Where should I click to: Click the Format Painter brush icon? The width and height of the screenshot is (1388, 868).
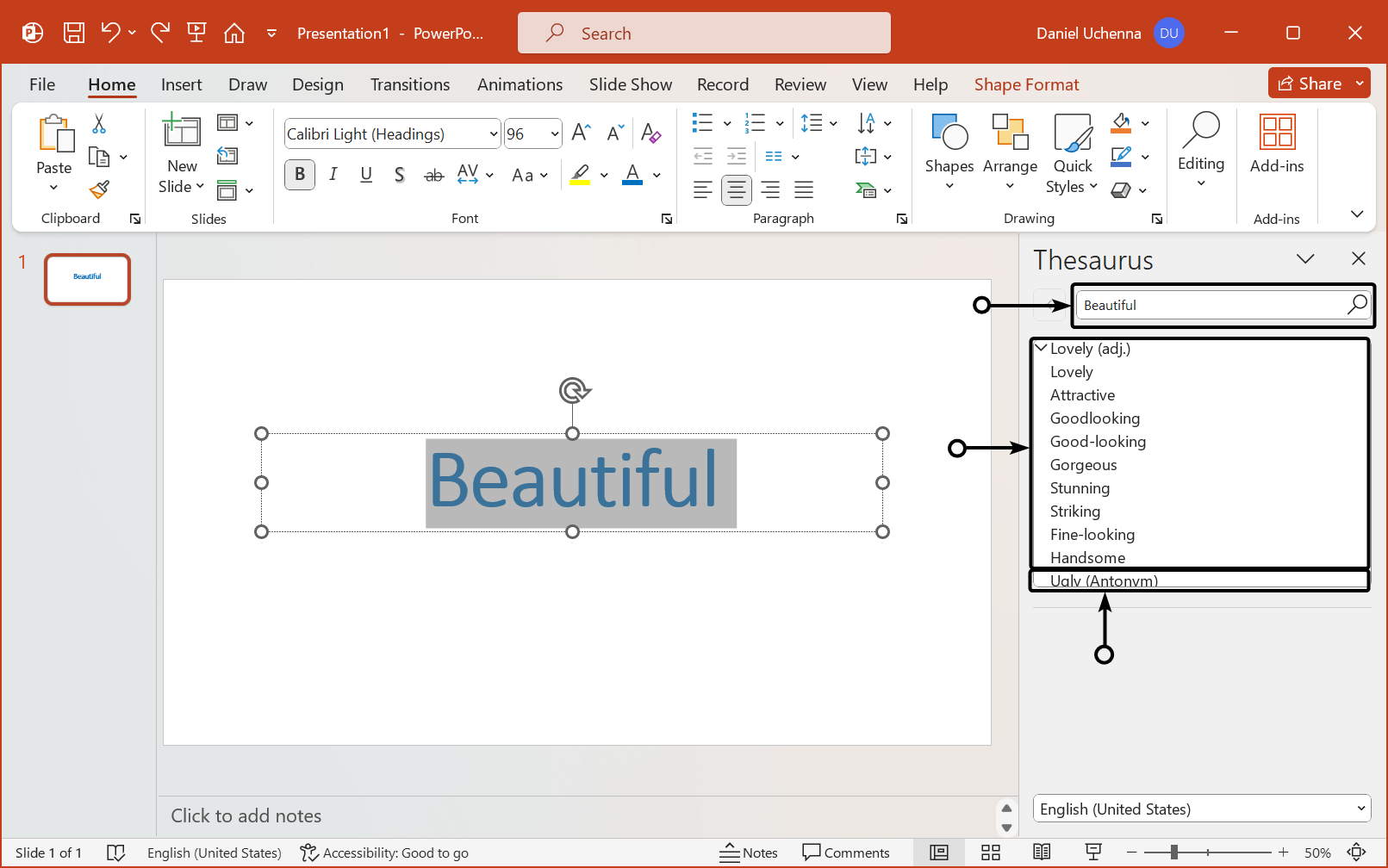(x=100, y=189)
